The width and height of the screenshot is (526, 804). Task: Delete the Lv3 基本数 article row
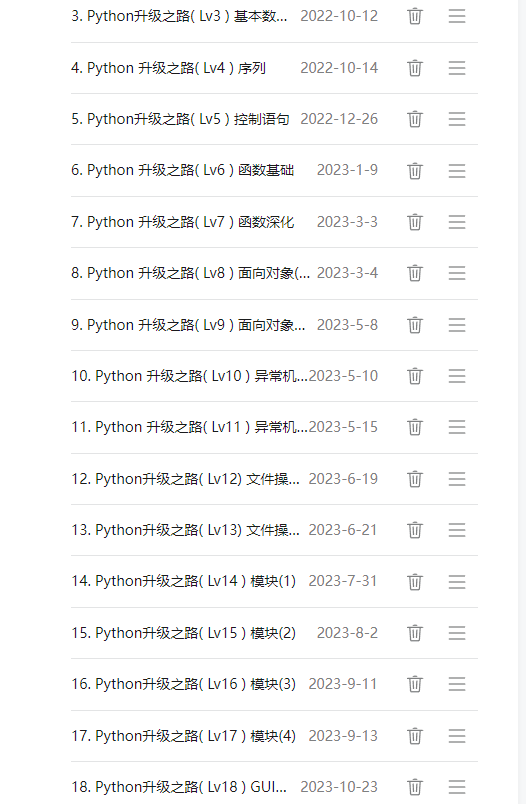point(415,16)
